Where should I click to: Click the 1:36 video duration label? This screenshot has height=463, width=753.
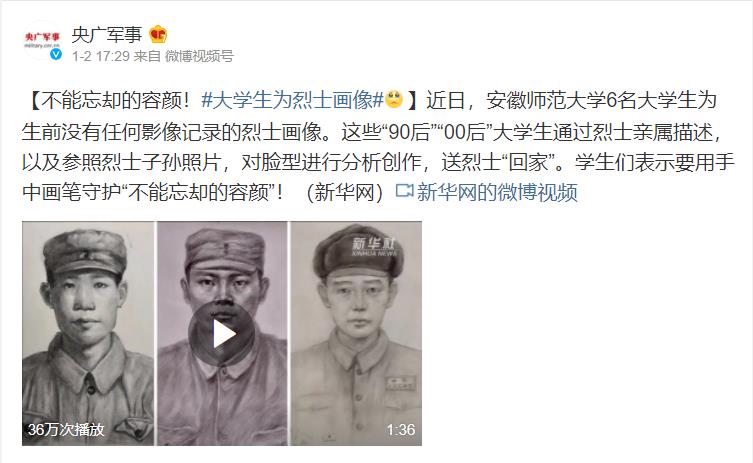click(x=401, y=429)
